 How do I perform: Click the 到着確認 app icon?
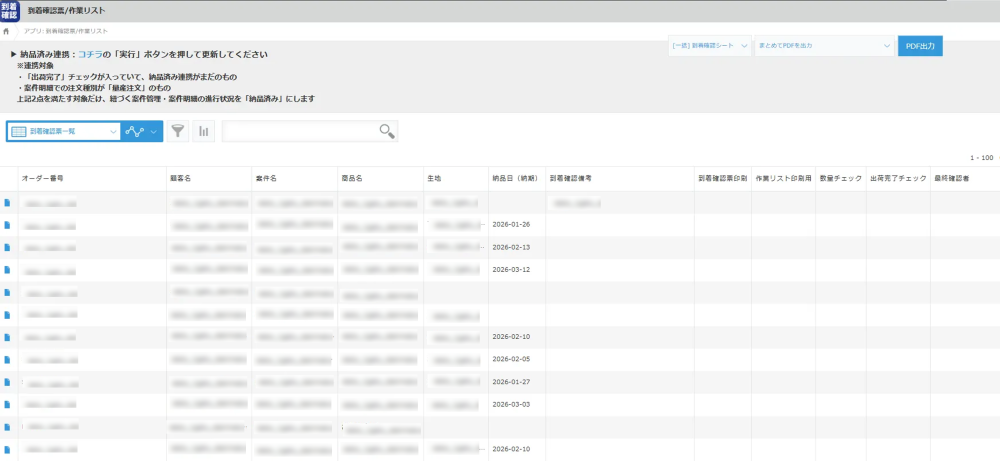click(x=10, y=11)
